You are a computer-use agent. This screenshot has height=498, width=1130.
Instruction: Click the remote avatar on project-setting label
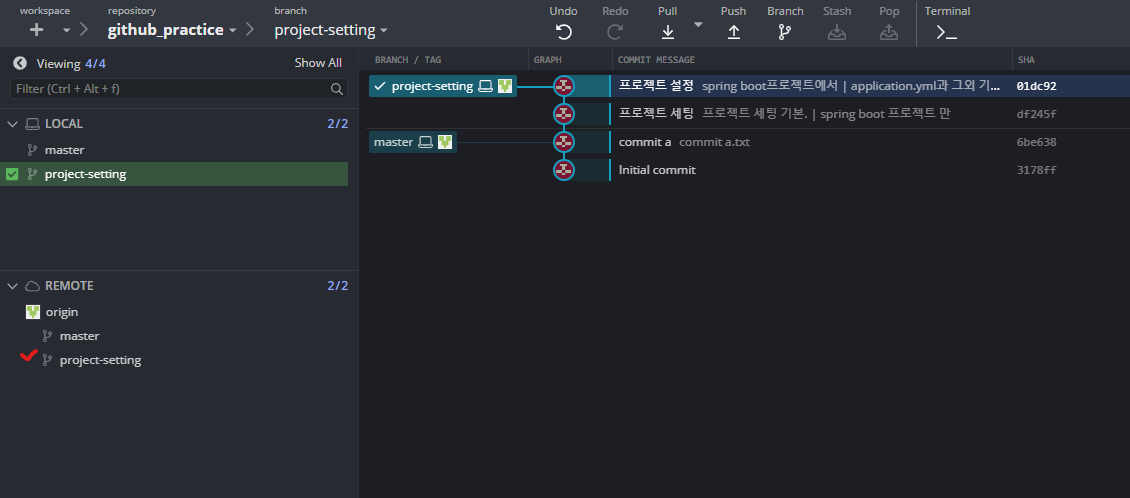click(x=505, y=86)
